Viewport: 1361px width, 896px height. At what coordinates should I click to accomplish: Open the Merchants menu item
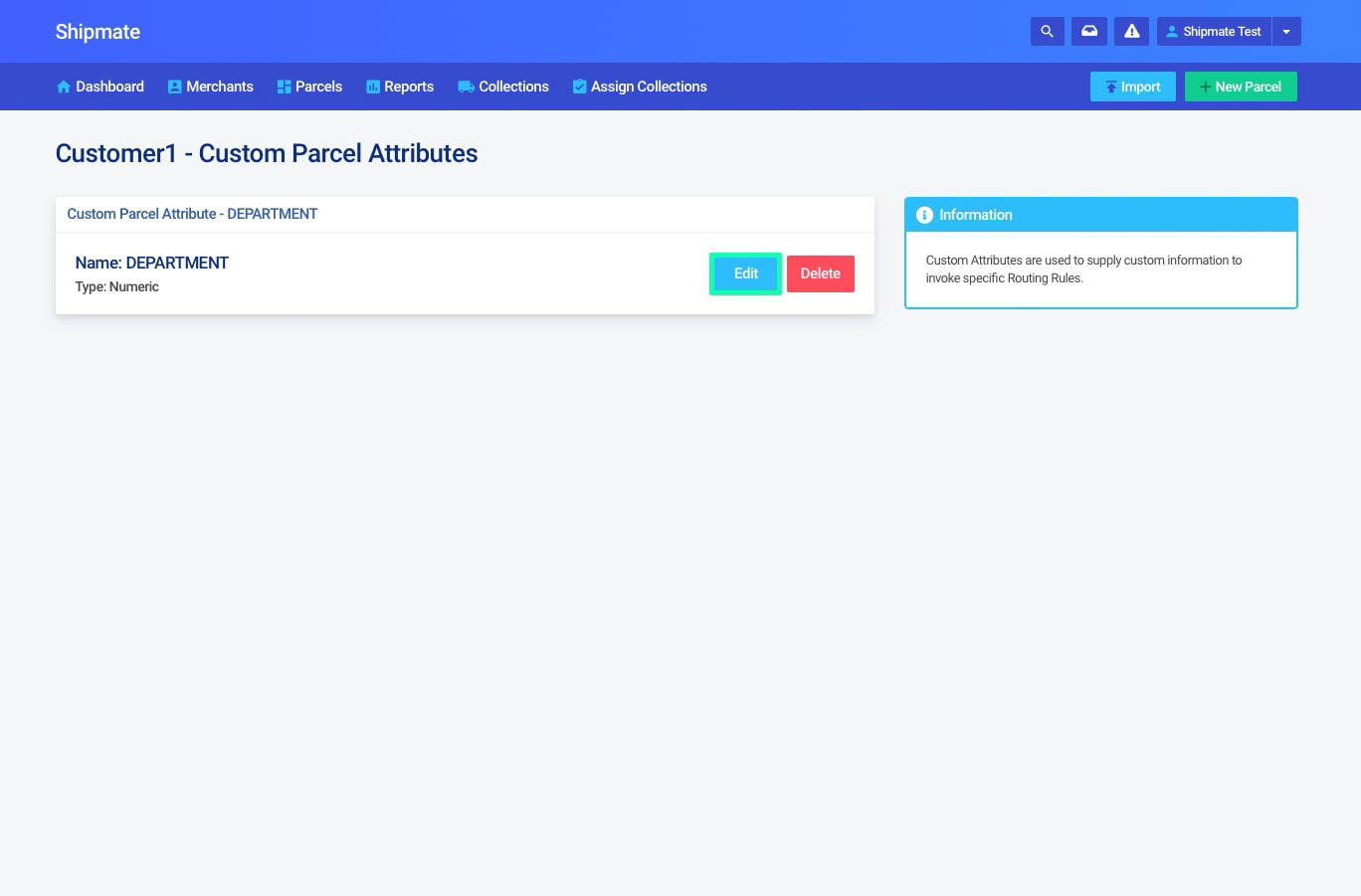click(x=211, y=87)
